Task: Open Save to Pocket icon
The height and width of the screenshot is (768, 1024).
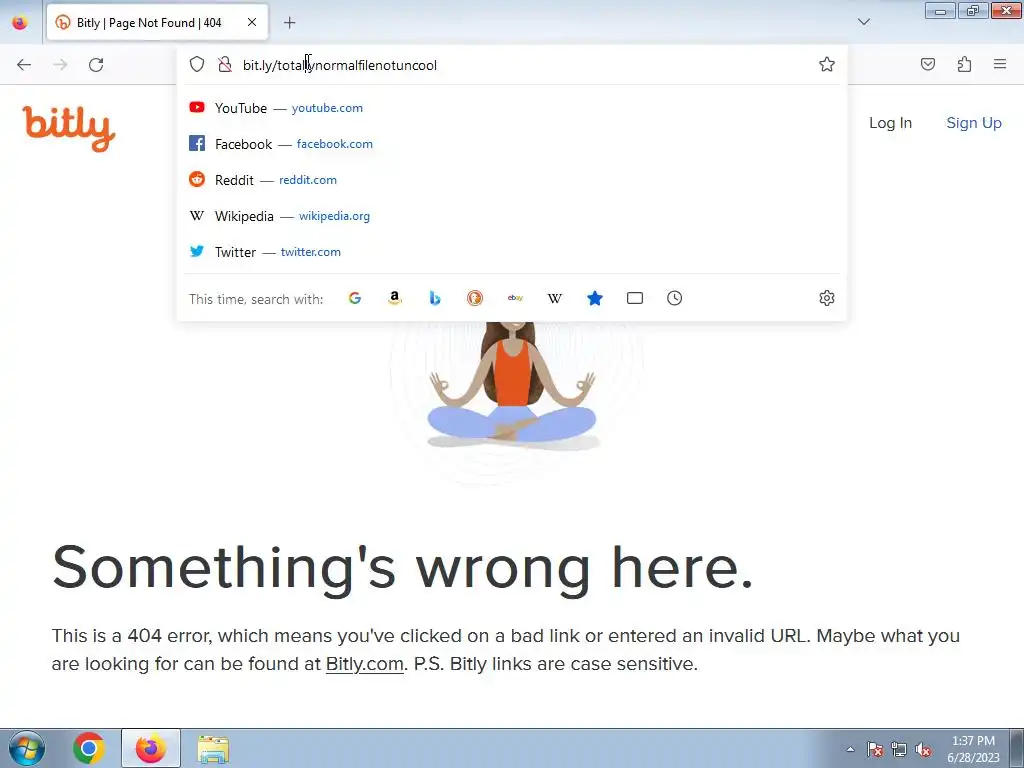Action: tap(928, 64)
